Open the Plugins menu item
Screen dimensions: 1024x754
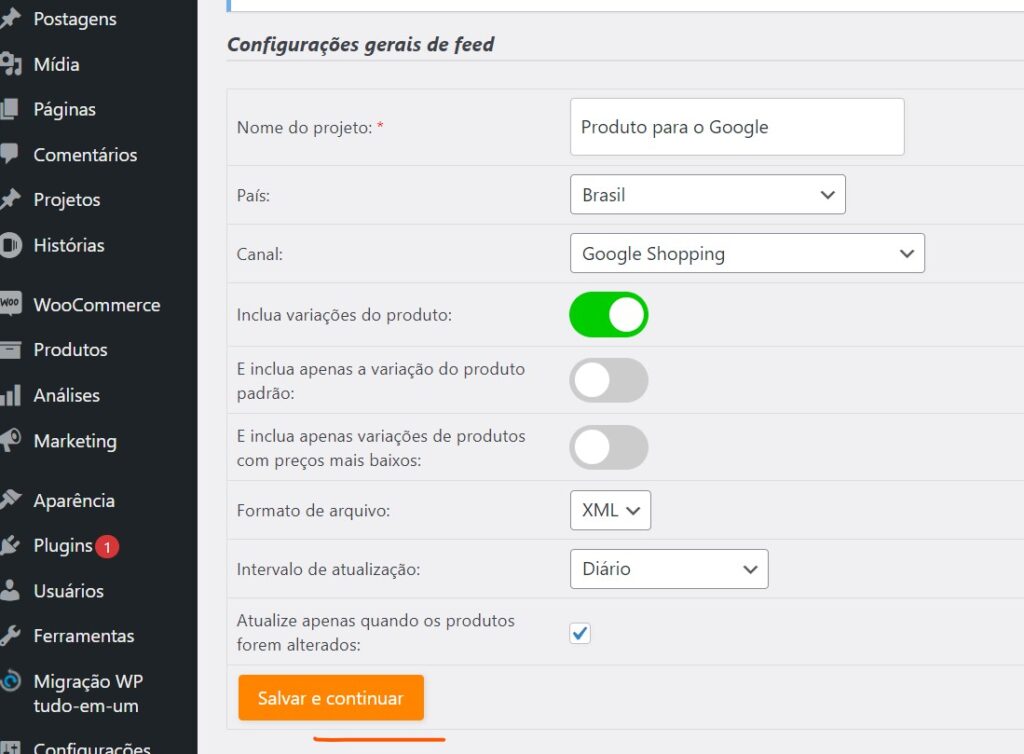[x=63, y=546]
